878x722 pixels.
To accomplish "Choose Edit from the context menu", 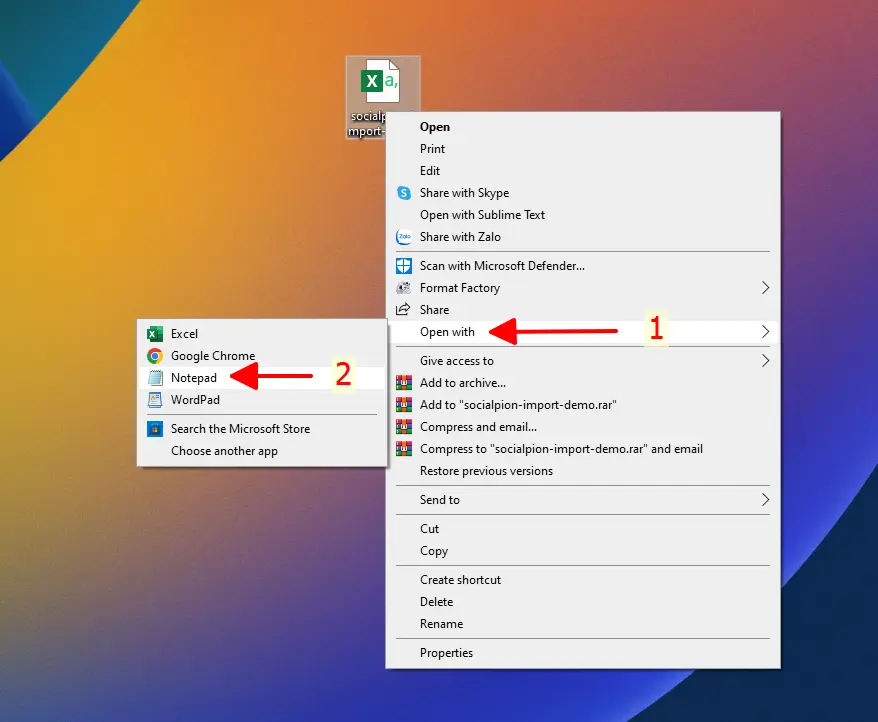I will (582, 171).
